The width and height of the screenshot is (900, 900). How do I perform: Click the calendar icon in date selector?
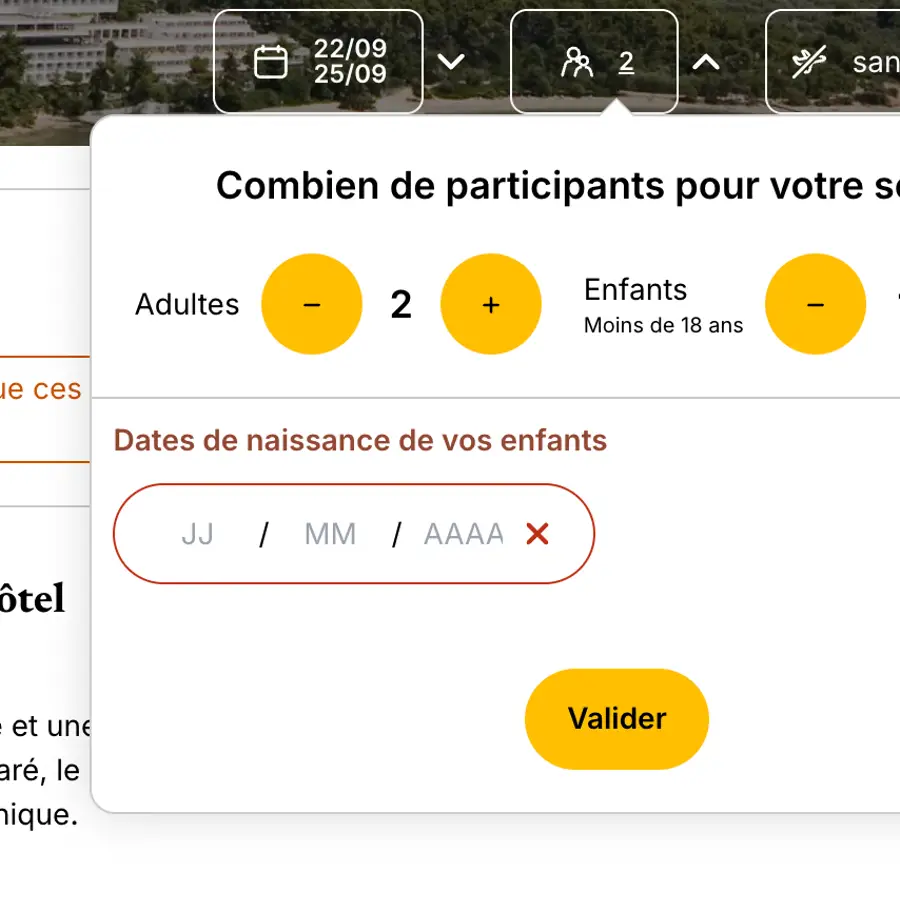[x=270, y=62]
